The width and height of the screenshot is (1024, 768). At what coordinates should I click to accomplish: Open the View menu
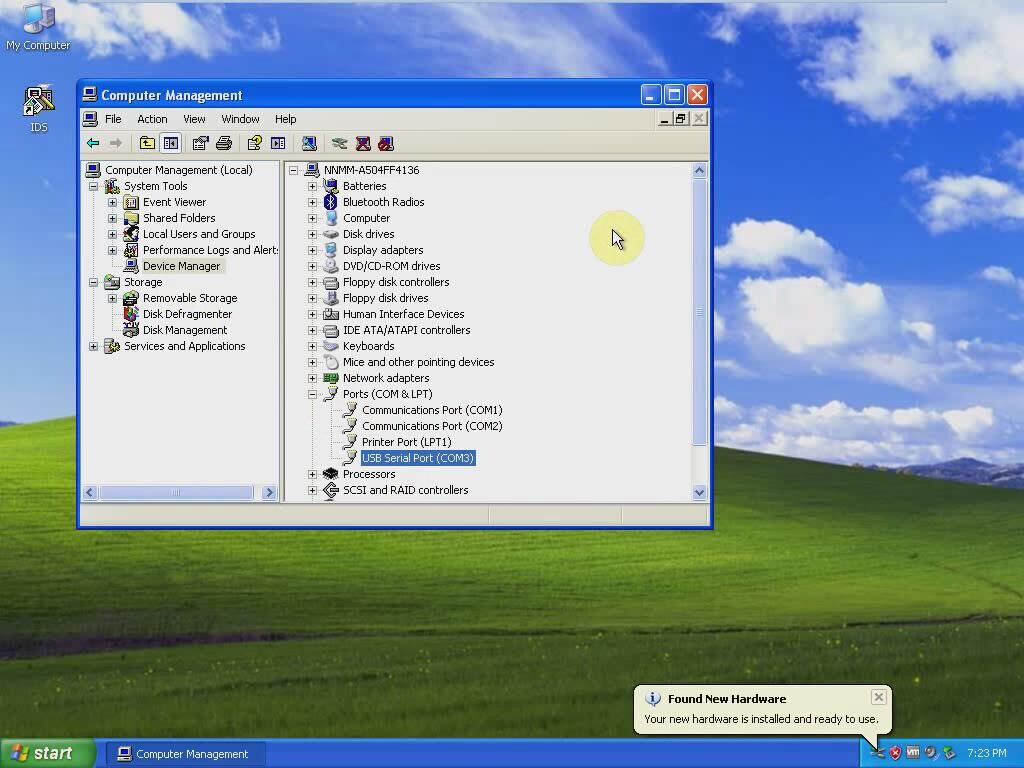coord(194,119)
